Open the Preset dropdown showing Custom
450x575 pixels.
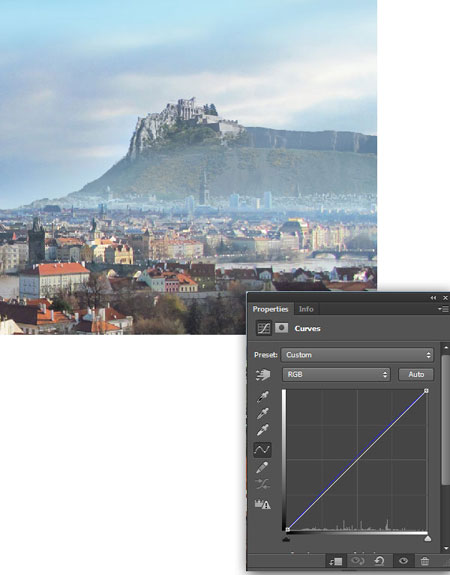pos(357,355)
